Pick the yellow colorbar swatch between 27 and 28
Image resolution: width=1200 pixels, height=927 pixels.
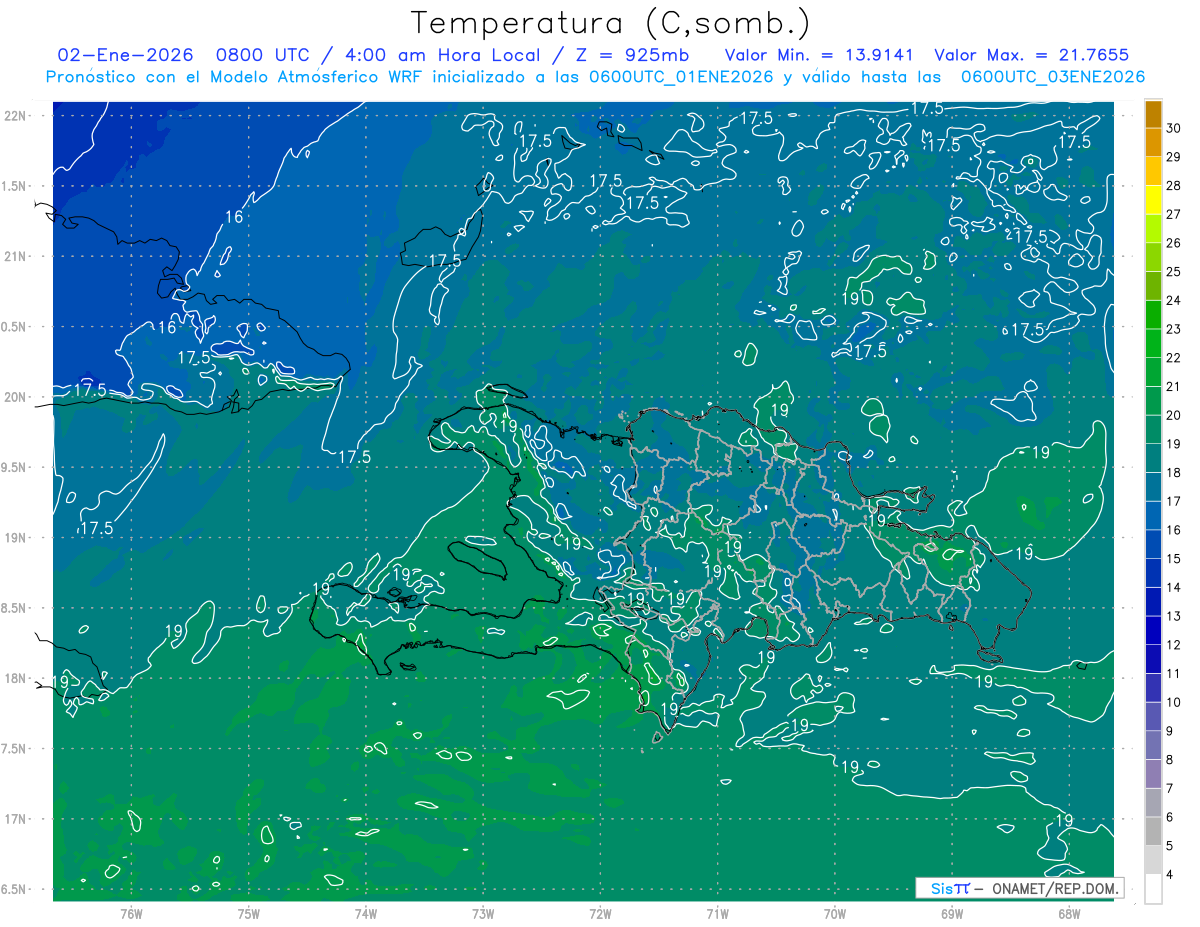1153,200
